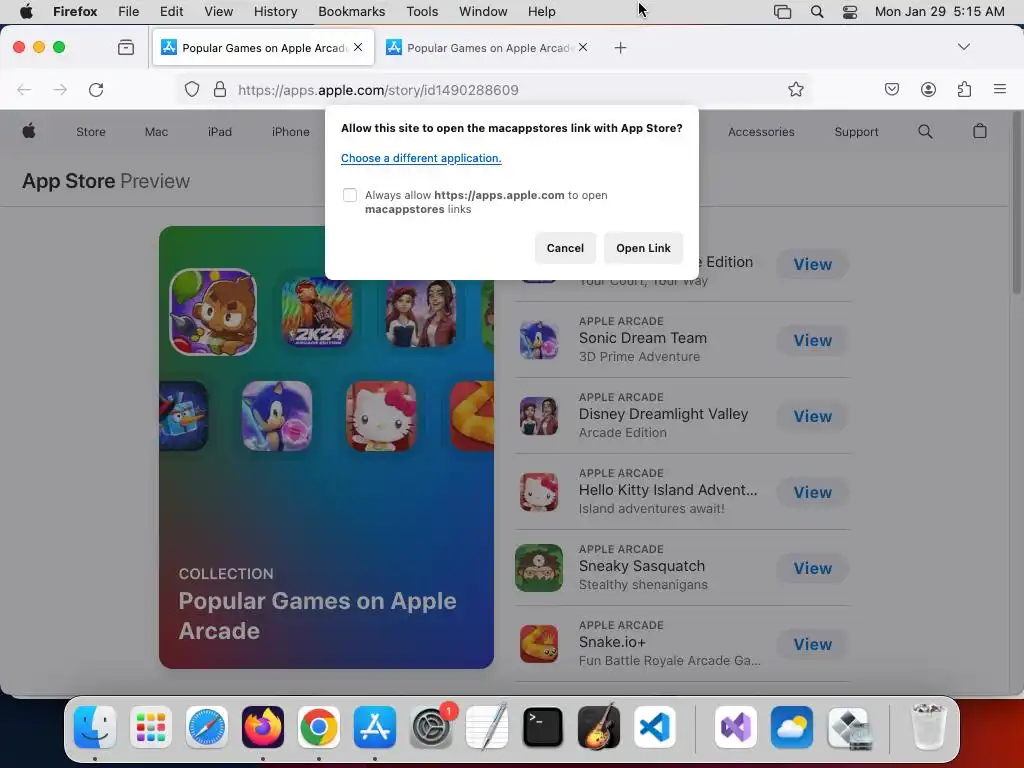This screenshot has height=768, width=1024.
Task: Switch to the second Popular Games tab
Action: [487, 48]
